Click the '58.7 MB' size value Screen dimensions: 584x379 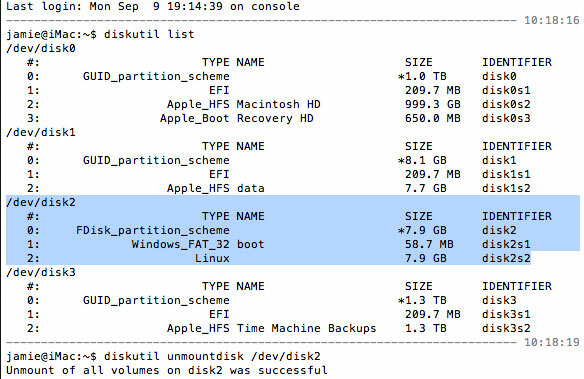click(x=429, y=244)
